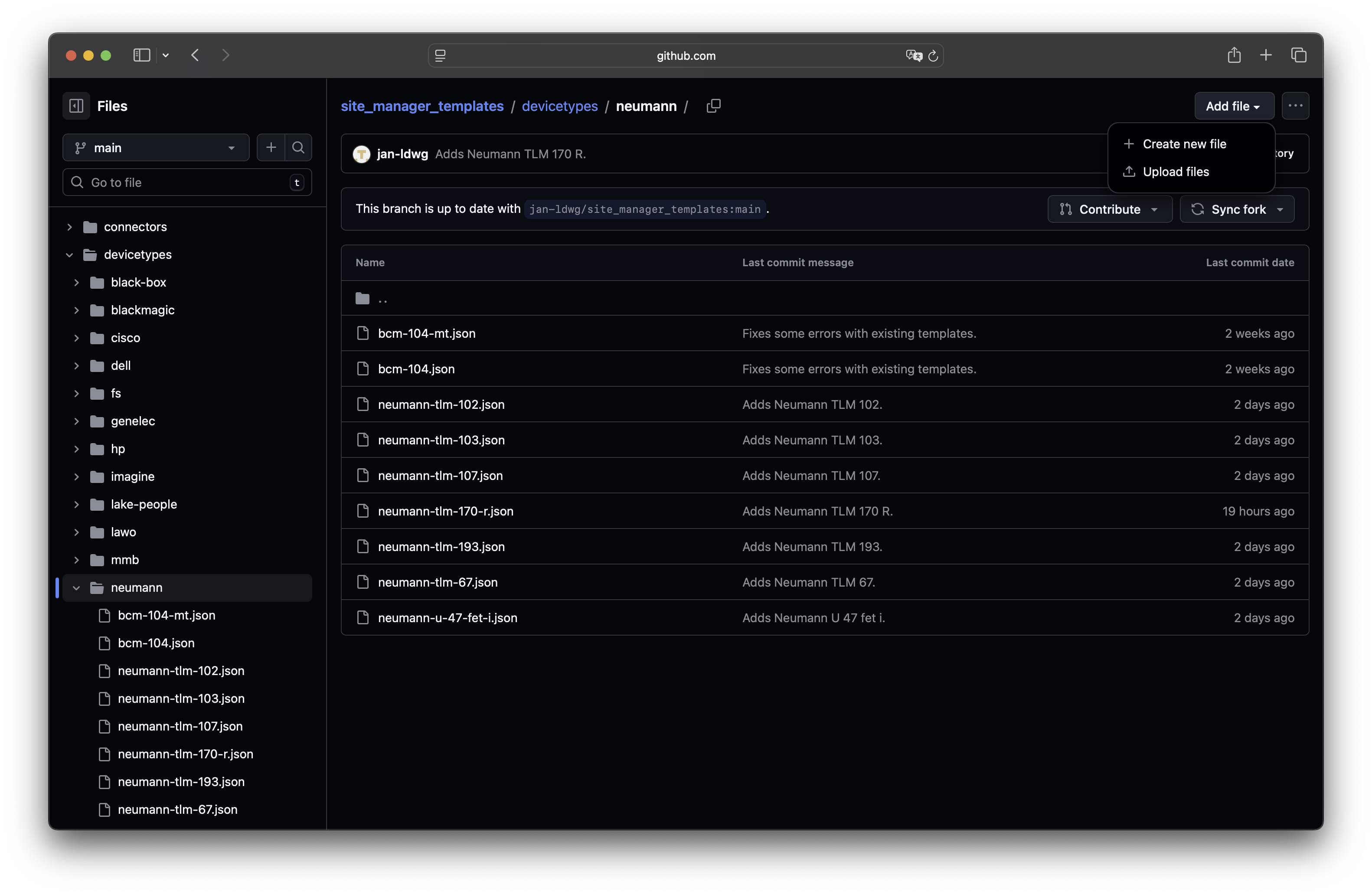Screen dimensions: 1372x894
Task: Click the add file plus icon in sidebar
Action: 270,147
